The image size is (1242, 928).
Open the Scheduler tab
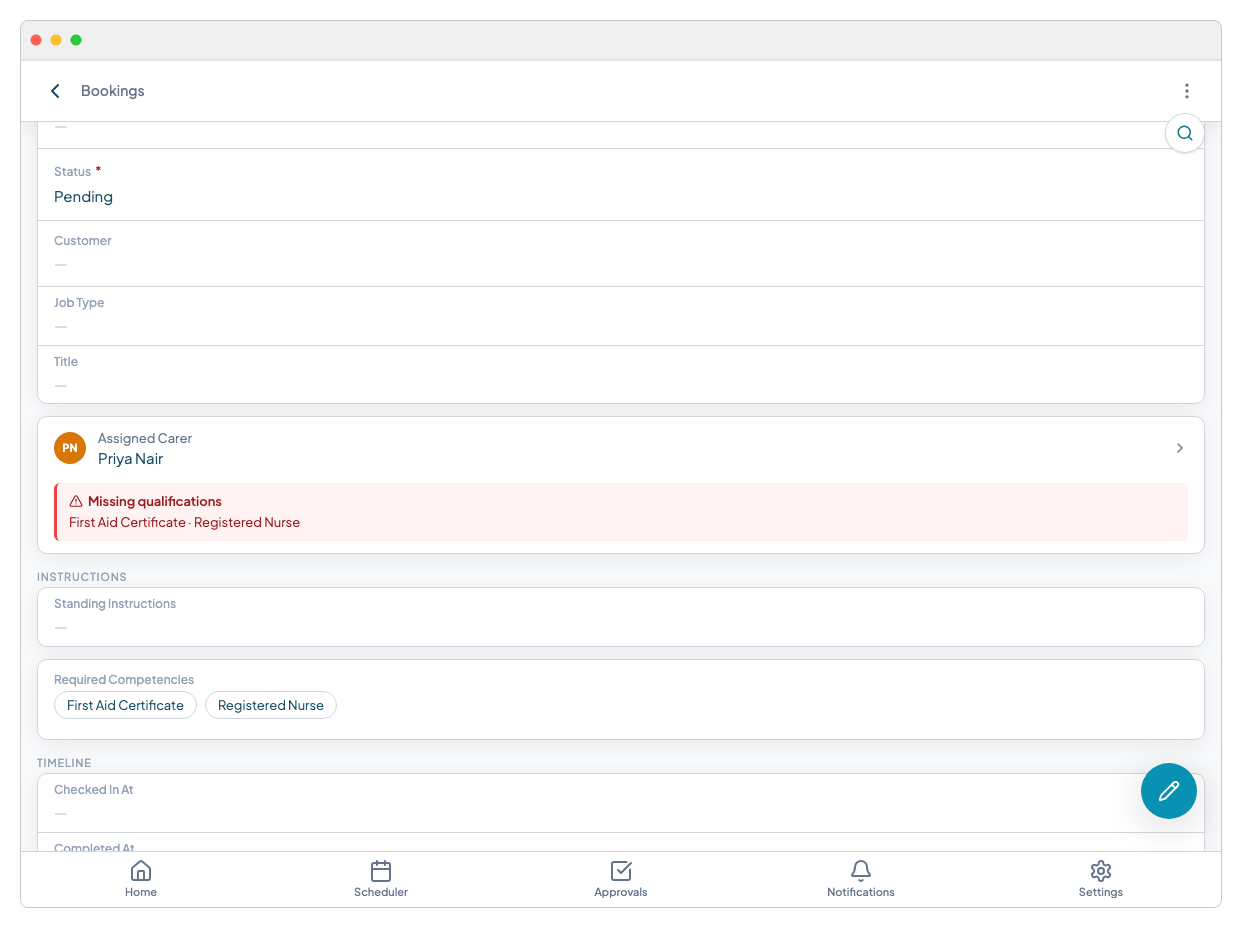coord(381,878)
